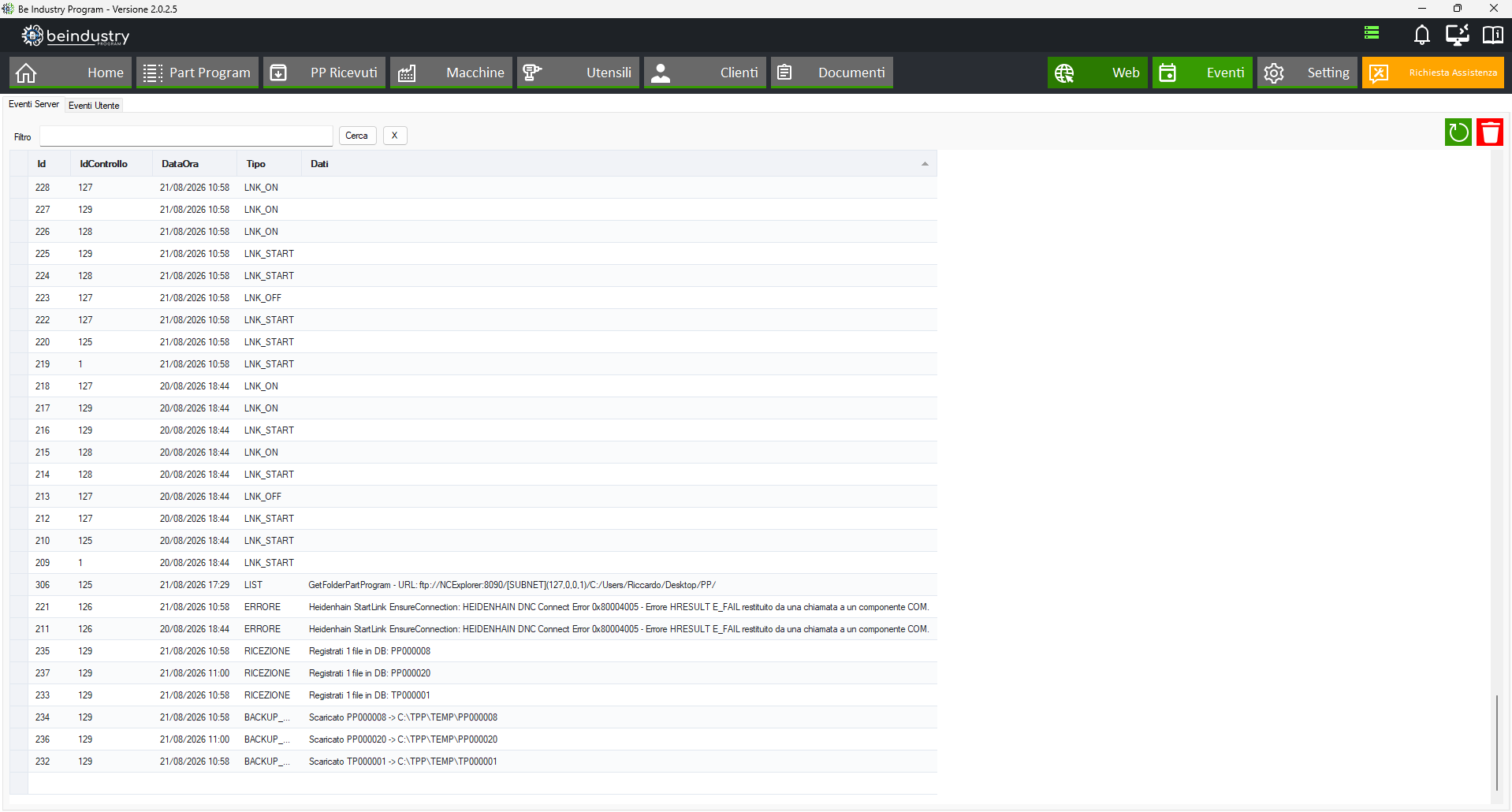Select the RICEZIONE row with Id 237
The width and height of the screenshot is (1512, 812).
pyautogui.click(x=473, y=673)
